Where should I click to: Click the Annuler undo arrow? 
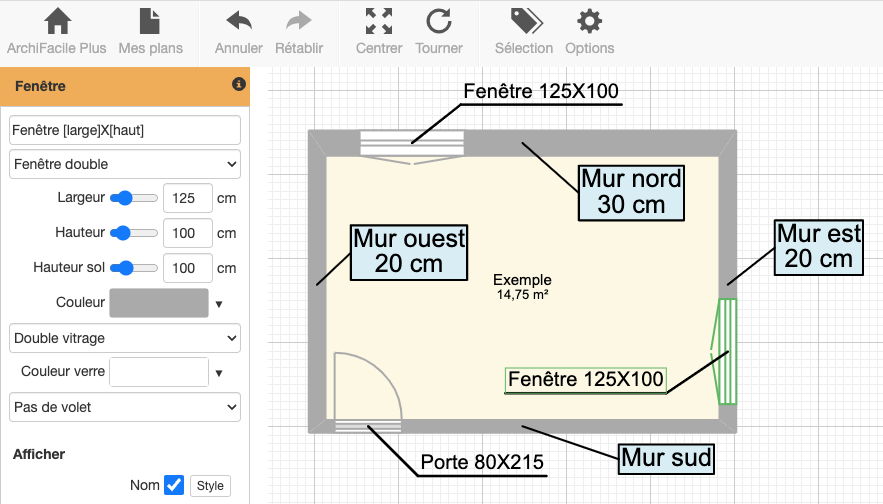239,22
